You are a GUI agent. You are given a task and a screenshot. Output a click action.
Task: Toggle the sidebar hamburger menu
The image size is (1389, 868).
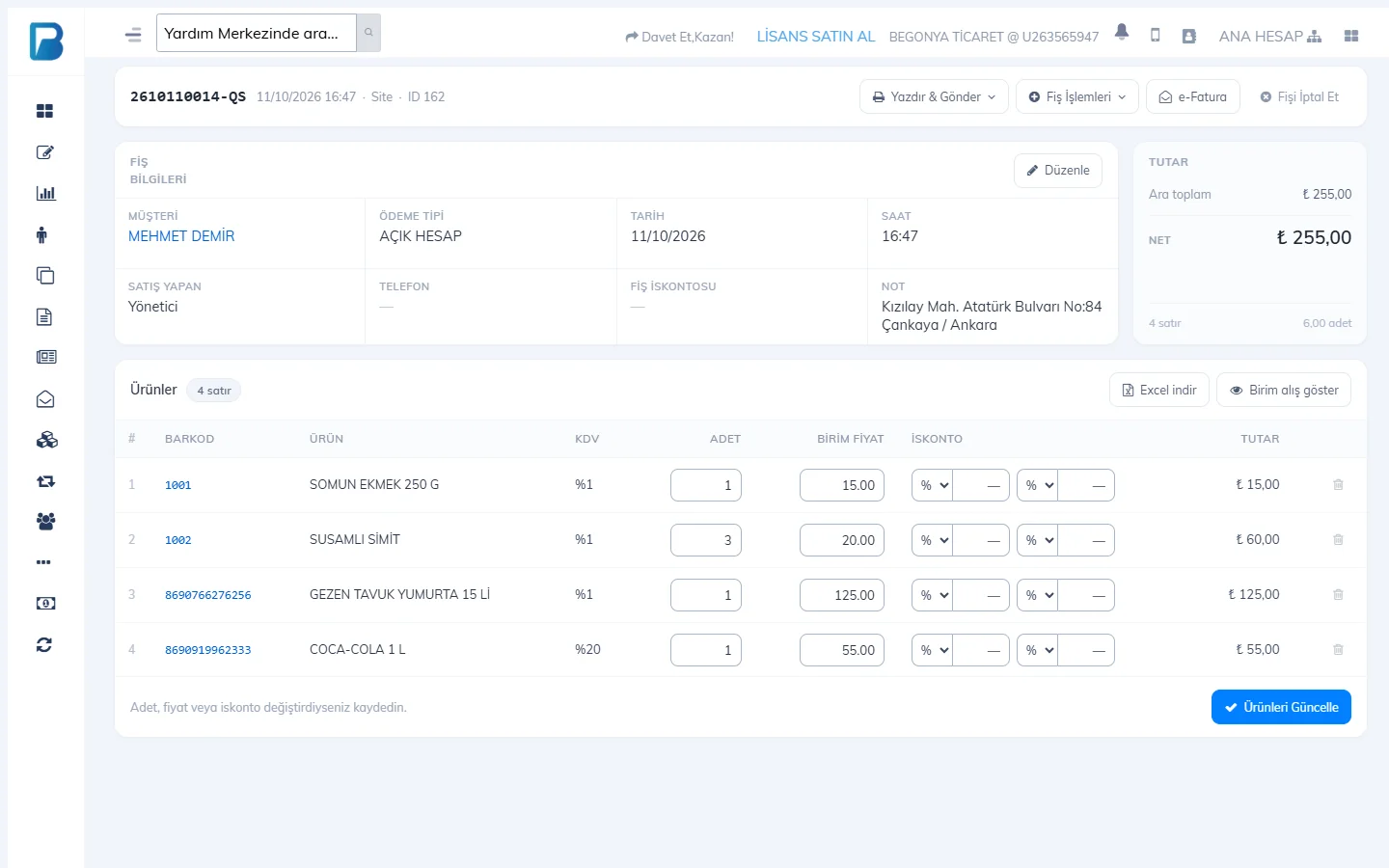pos(133,35)
